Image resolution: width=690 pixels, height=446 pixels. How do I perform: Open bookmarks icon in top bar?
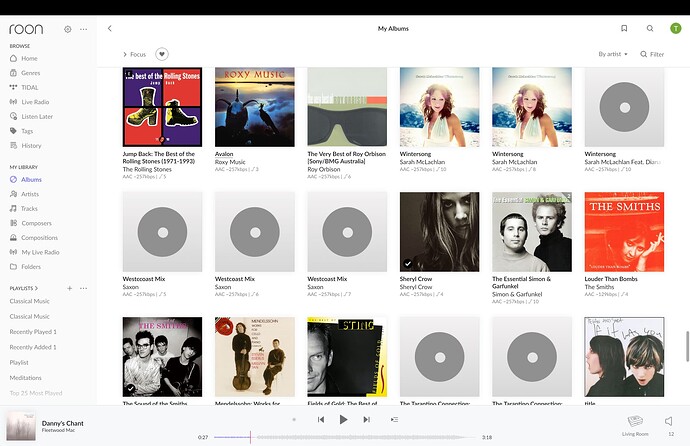(x=624, y=29)
